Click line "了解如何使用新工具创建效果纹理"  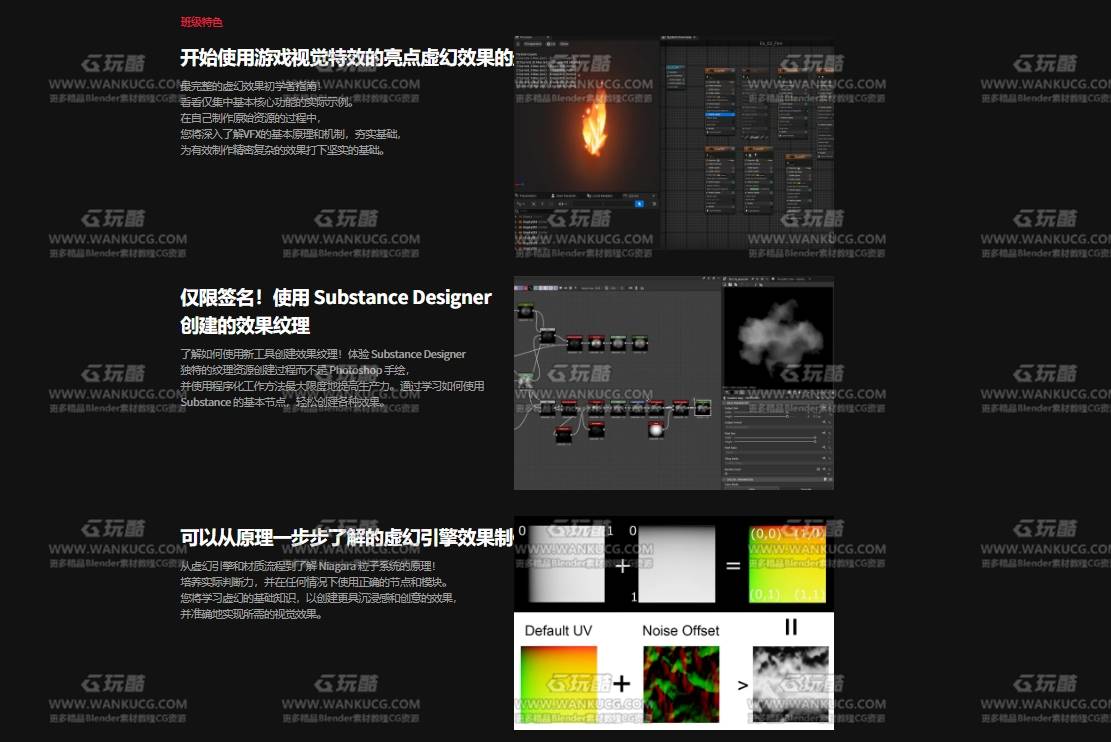[261, 354]
